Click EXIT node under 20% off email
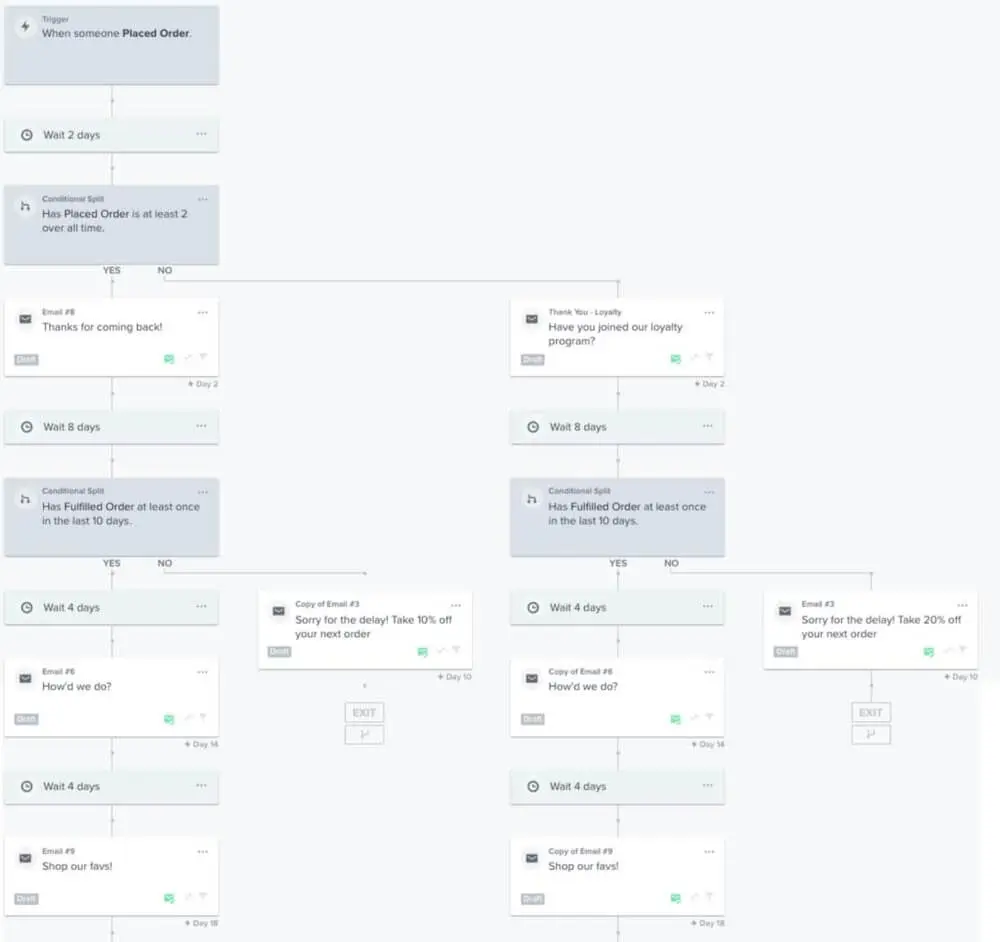The height and width of the screenshot is (942, 1000). click(x=871, y=712)
